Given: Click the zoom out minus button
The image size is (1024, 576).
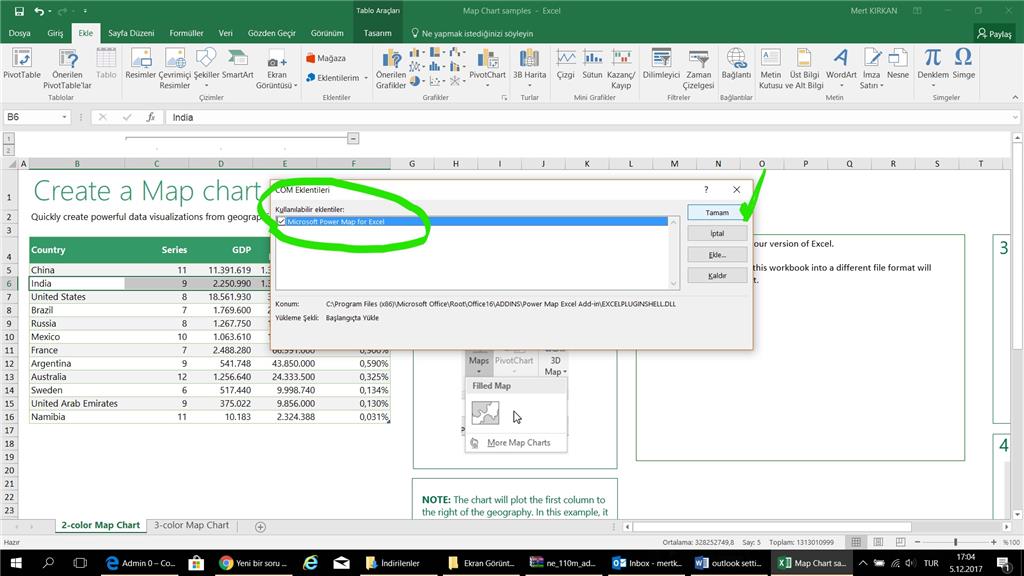Looking at the screenshot, I should [x=917, y=542].
